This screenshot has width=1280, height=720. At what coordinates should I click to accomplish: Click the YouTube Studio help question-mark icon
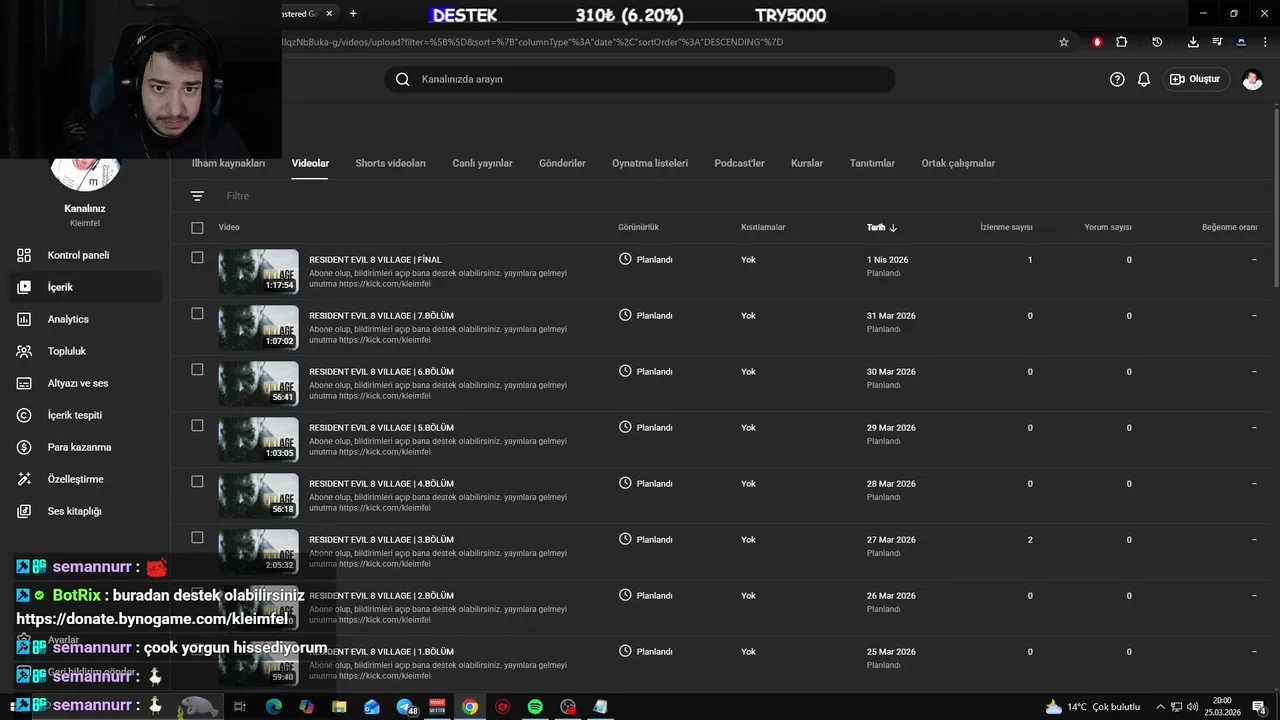coord(1117,79)
